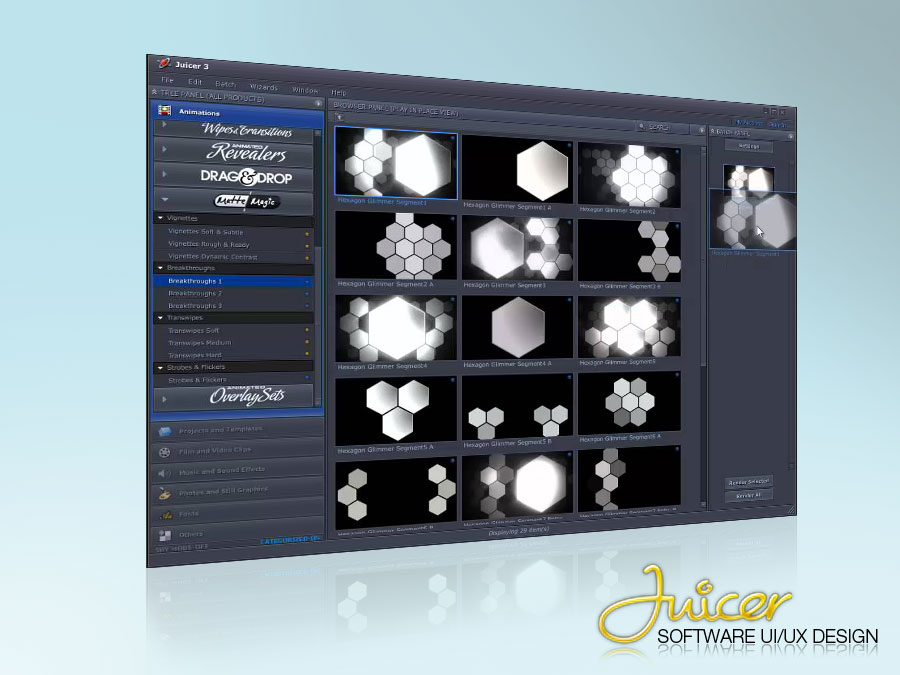Click the Fonts category icon

[x=166, y=515]
